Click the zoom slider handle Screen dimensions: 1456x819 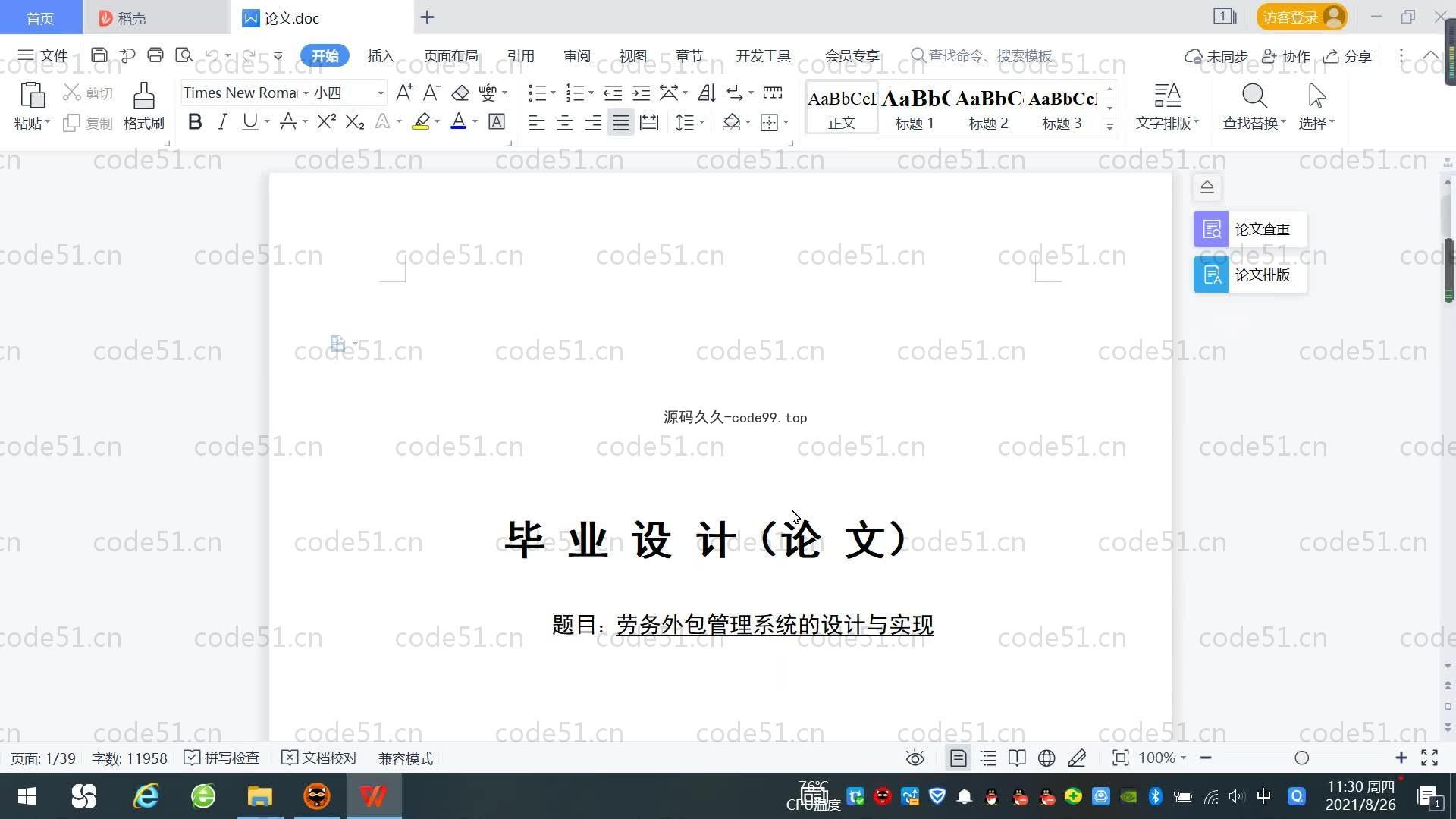point(1301,758)
